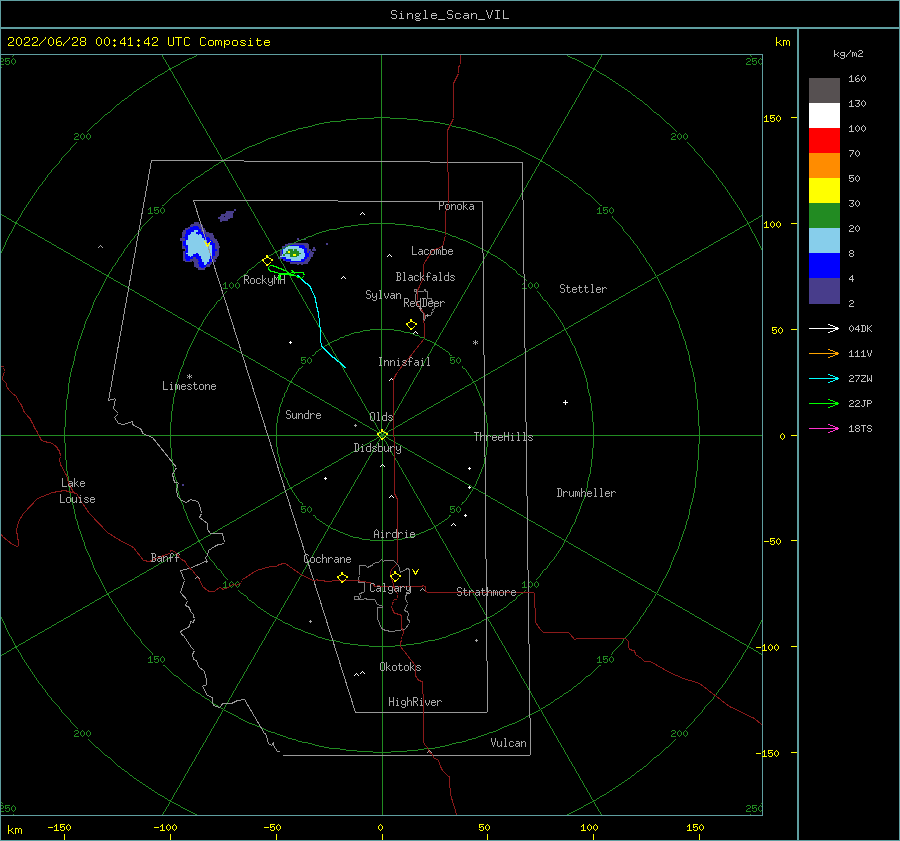Click the 27ZW legend label
The width and height of the screenshot is (900, 841).
(860, 378)
